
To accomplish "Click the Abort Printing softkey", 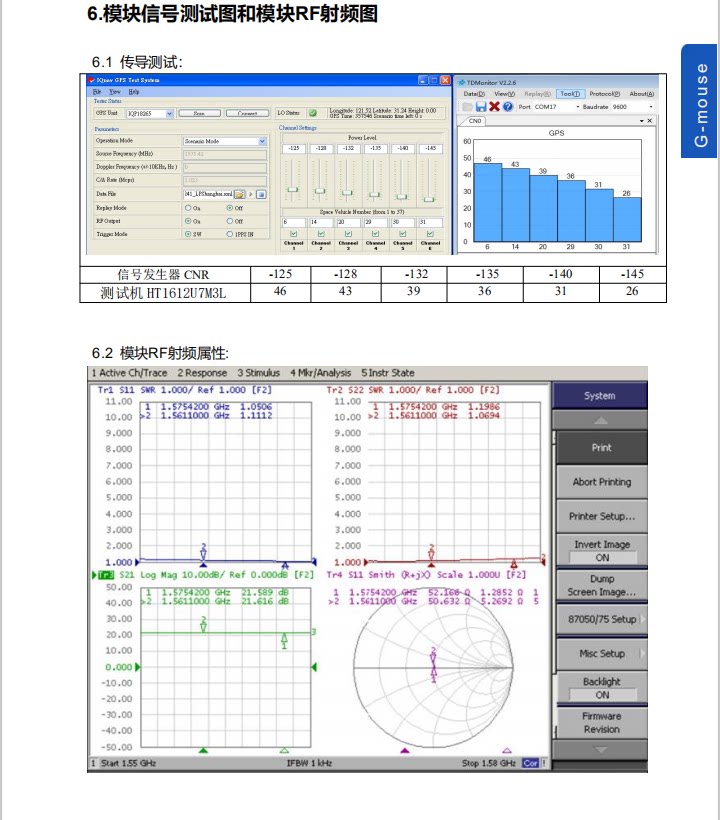I will (x=601, y=482).
